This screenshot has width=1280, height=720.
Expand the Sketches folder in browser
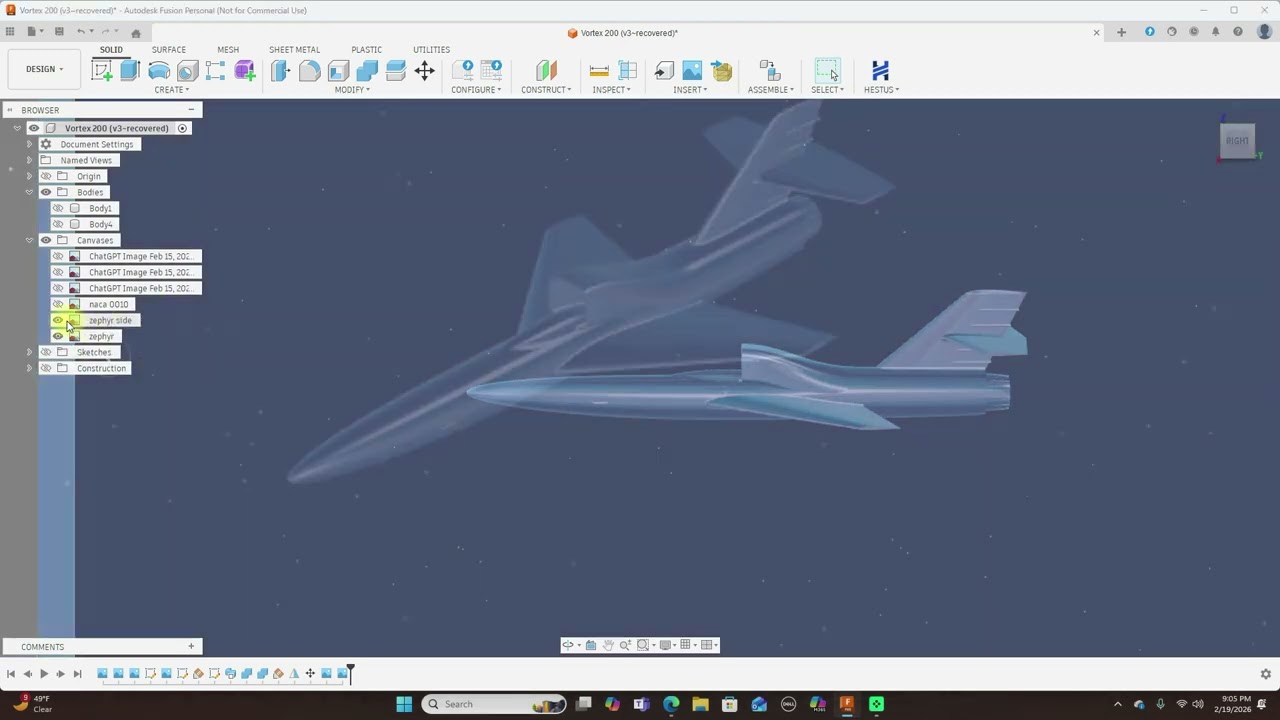click(x=29, y=352)
